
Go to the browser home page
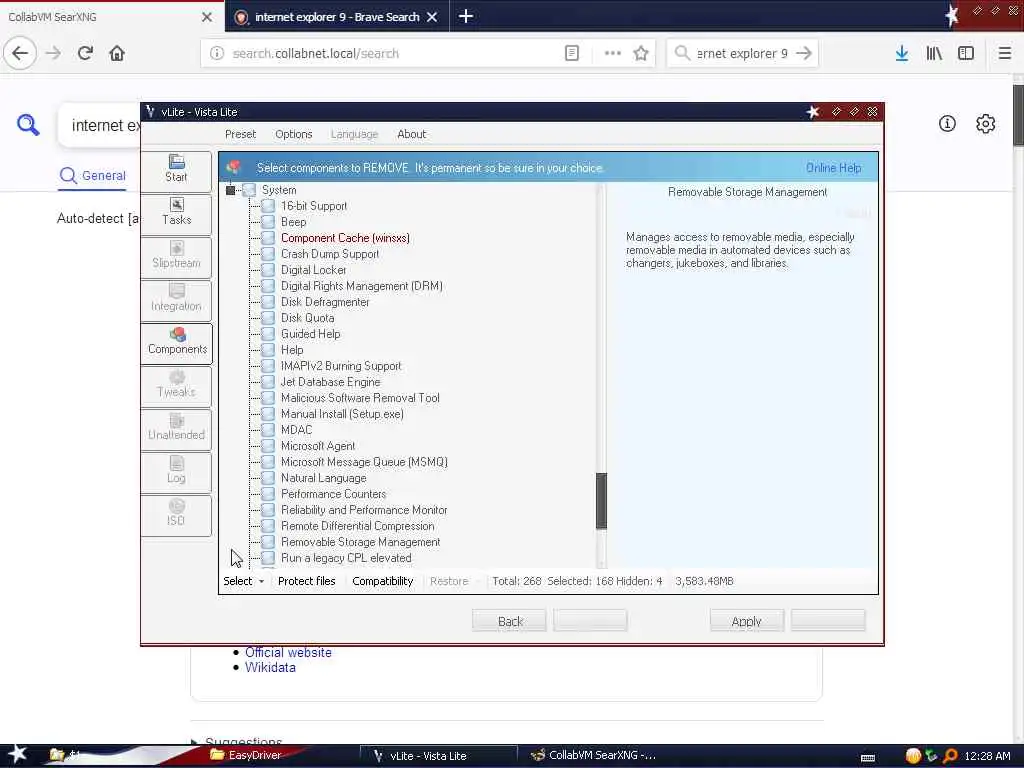tap(117, 54)
